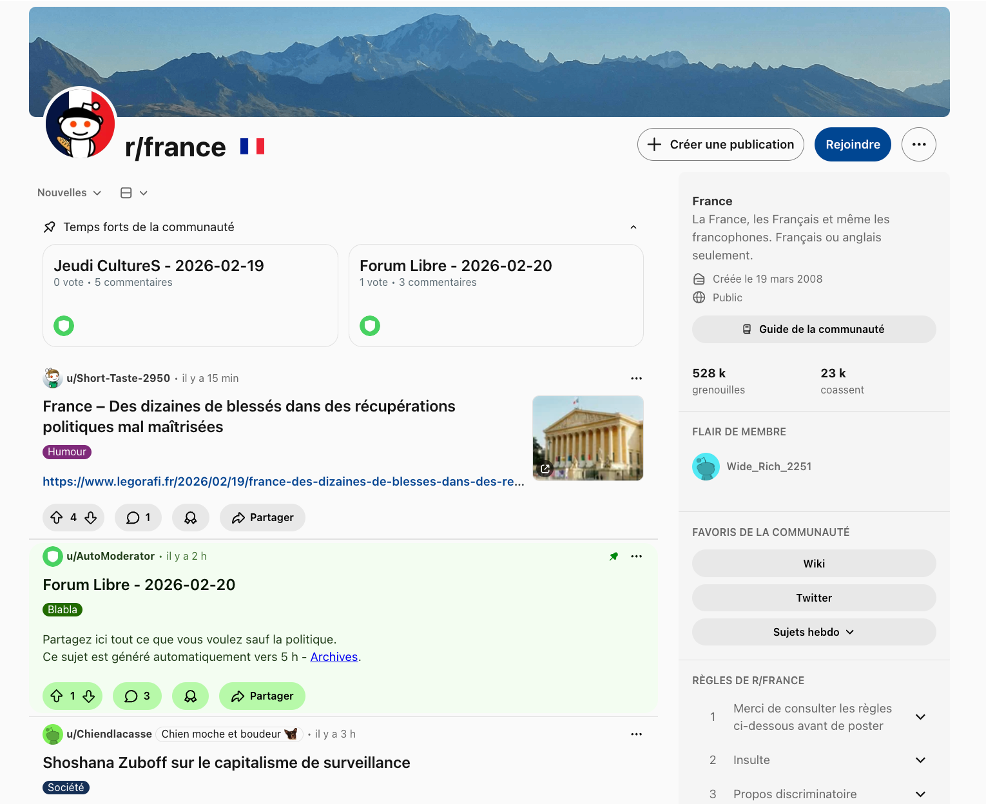Click the r/france community avatar

(x=80, y=122)
